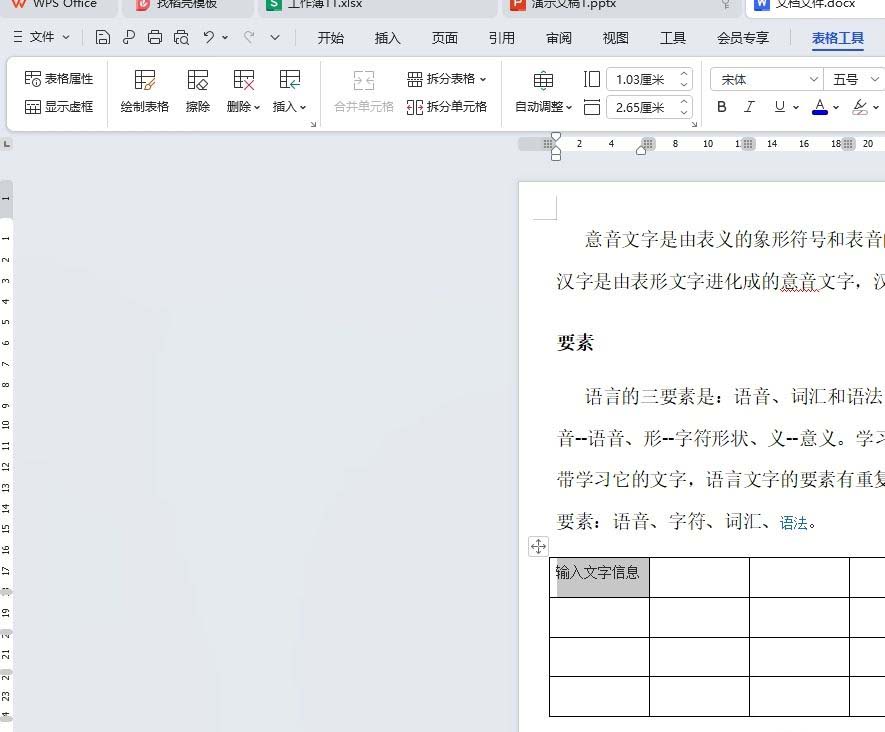Viewport: 885px width, 732px height.
Task: Open the 工具 tab
Action: [673, 38]
